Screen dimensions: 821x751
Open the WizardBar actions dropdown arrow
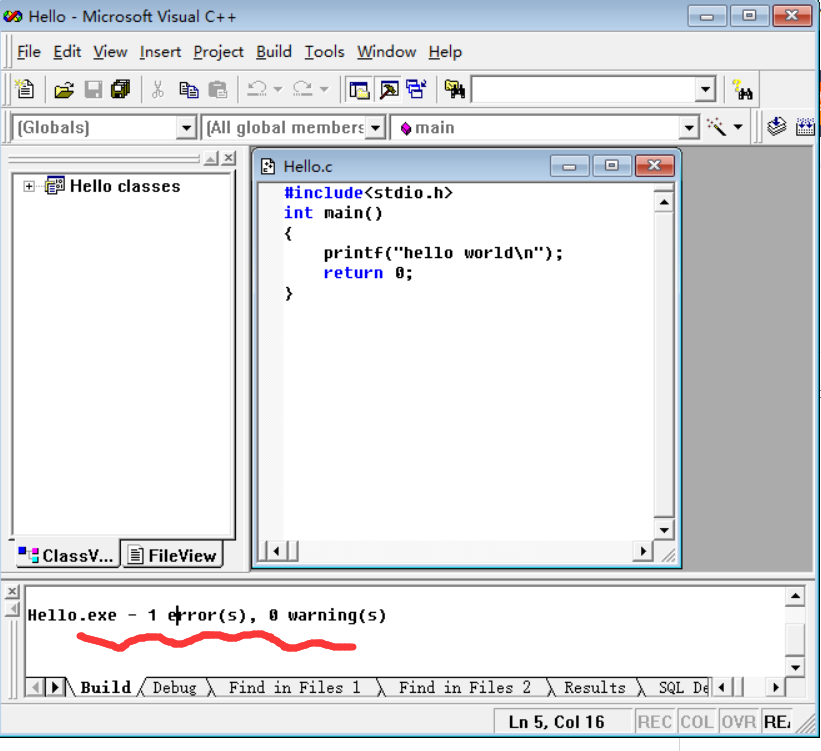pyautogui.click(x=738, y=127)
